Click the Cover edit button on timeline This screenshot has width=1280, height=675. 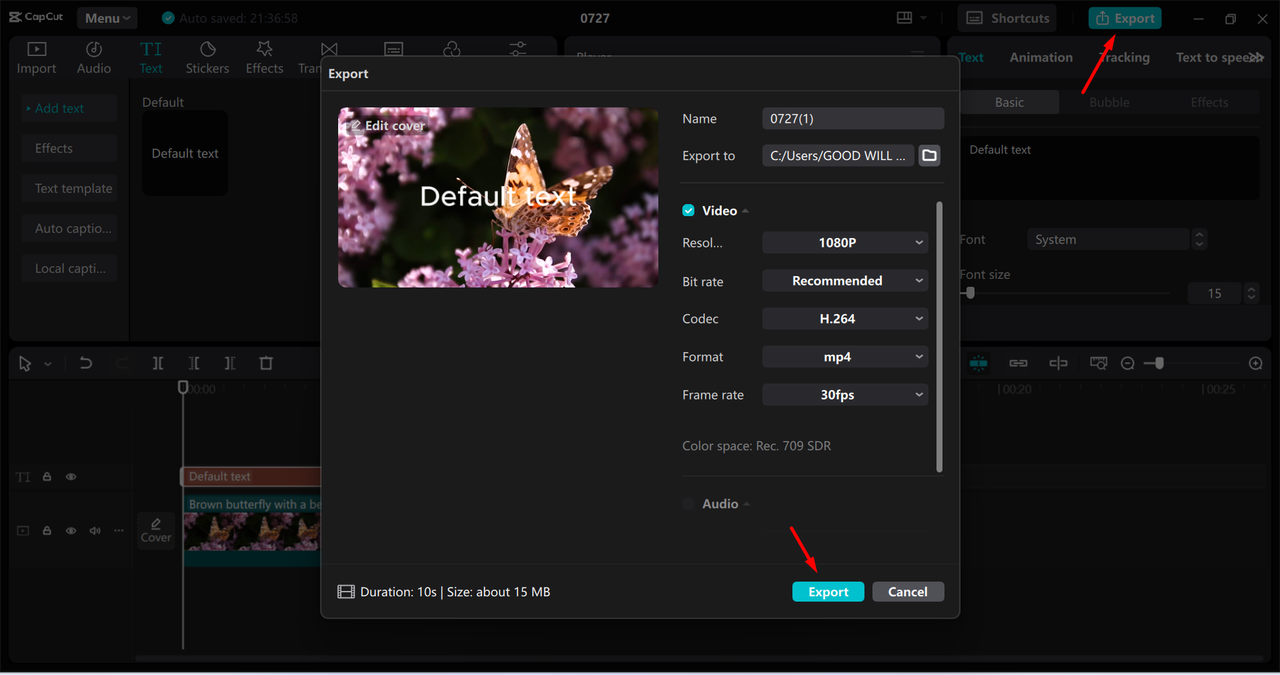tap(156, 530)
